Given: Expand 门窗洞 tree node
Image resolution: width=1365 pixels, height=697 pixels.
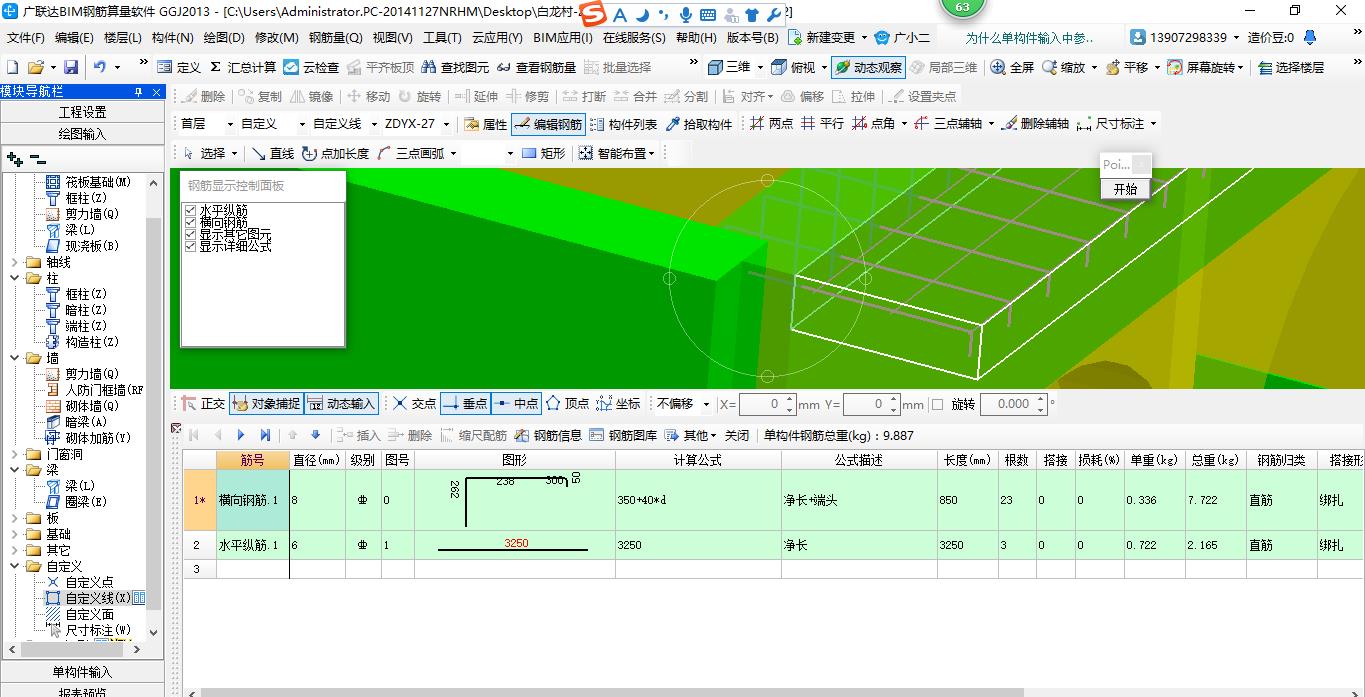Looking at the screenshot, I should point(15,454).
